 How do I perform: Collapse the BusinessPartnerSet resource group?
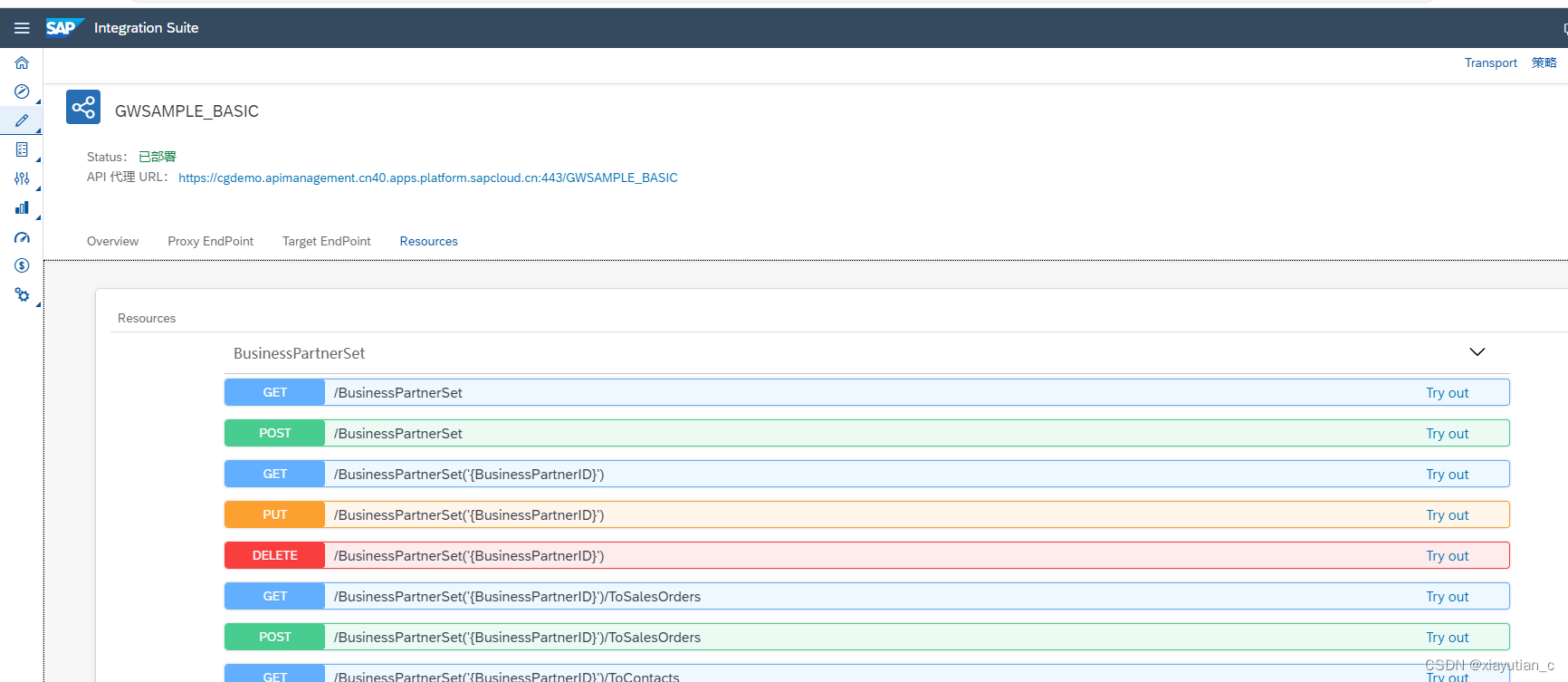coord(1477,352)
